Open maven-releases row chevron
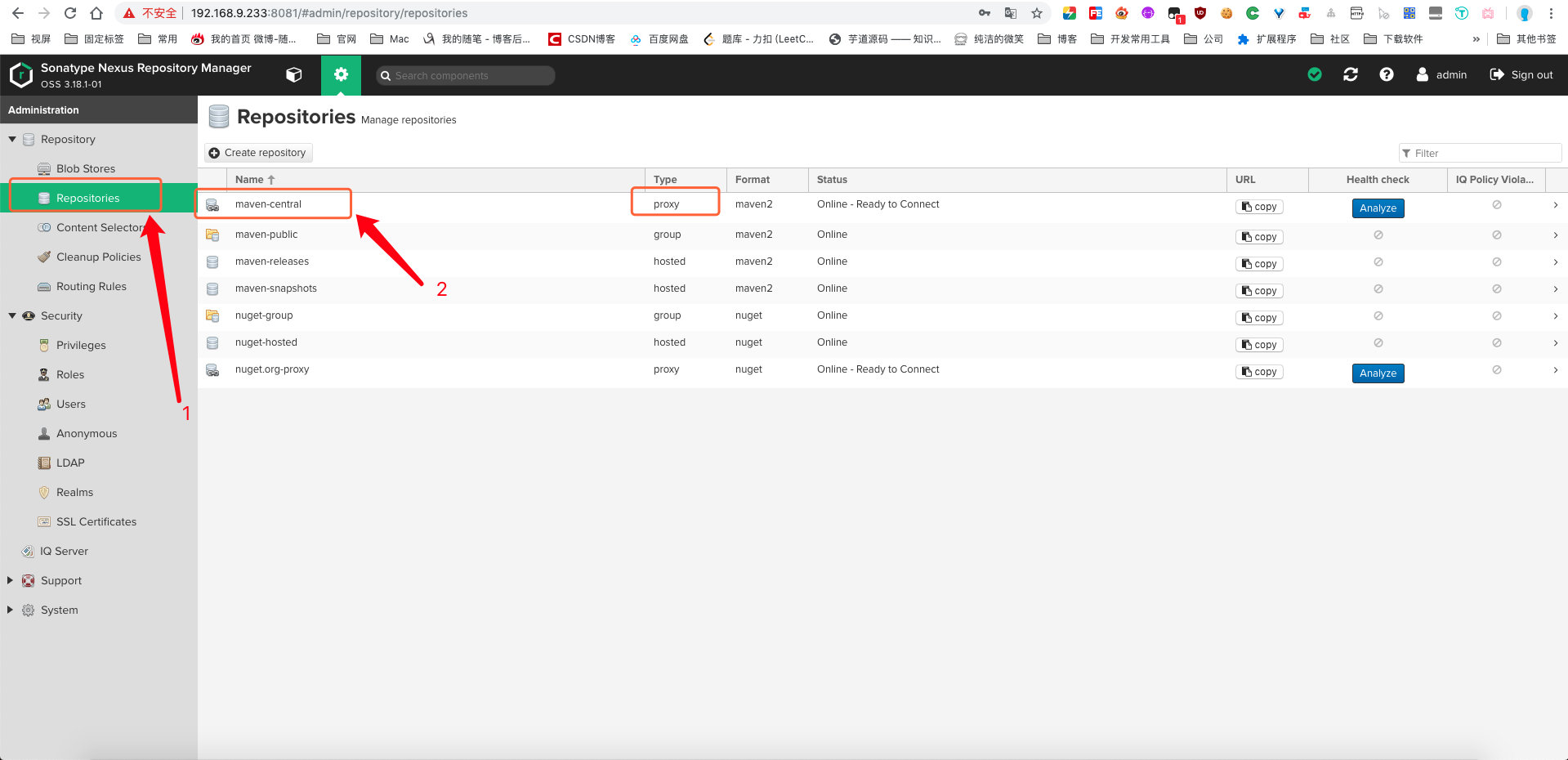 1555,262
